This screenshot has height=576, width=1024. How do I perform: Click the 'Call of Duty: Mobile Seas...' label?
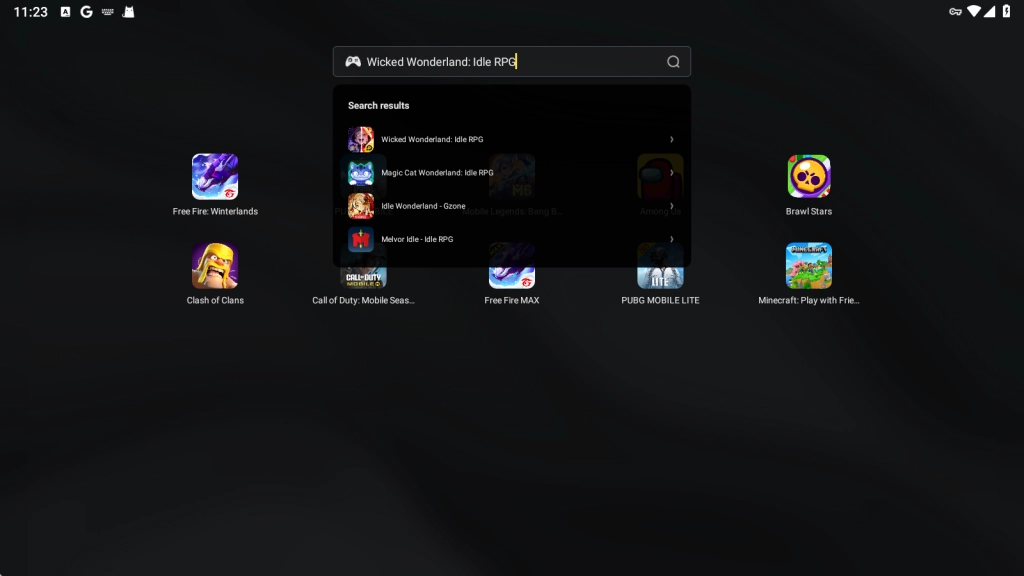pos(363,300)
